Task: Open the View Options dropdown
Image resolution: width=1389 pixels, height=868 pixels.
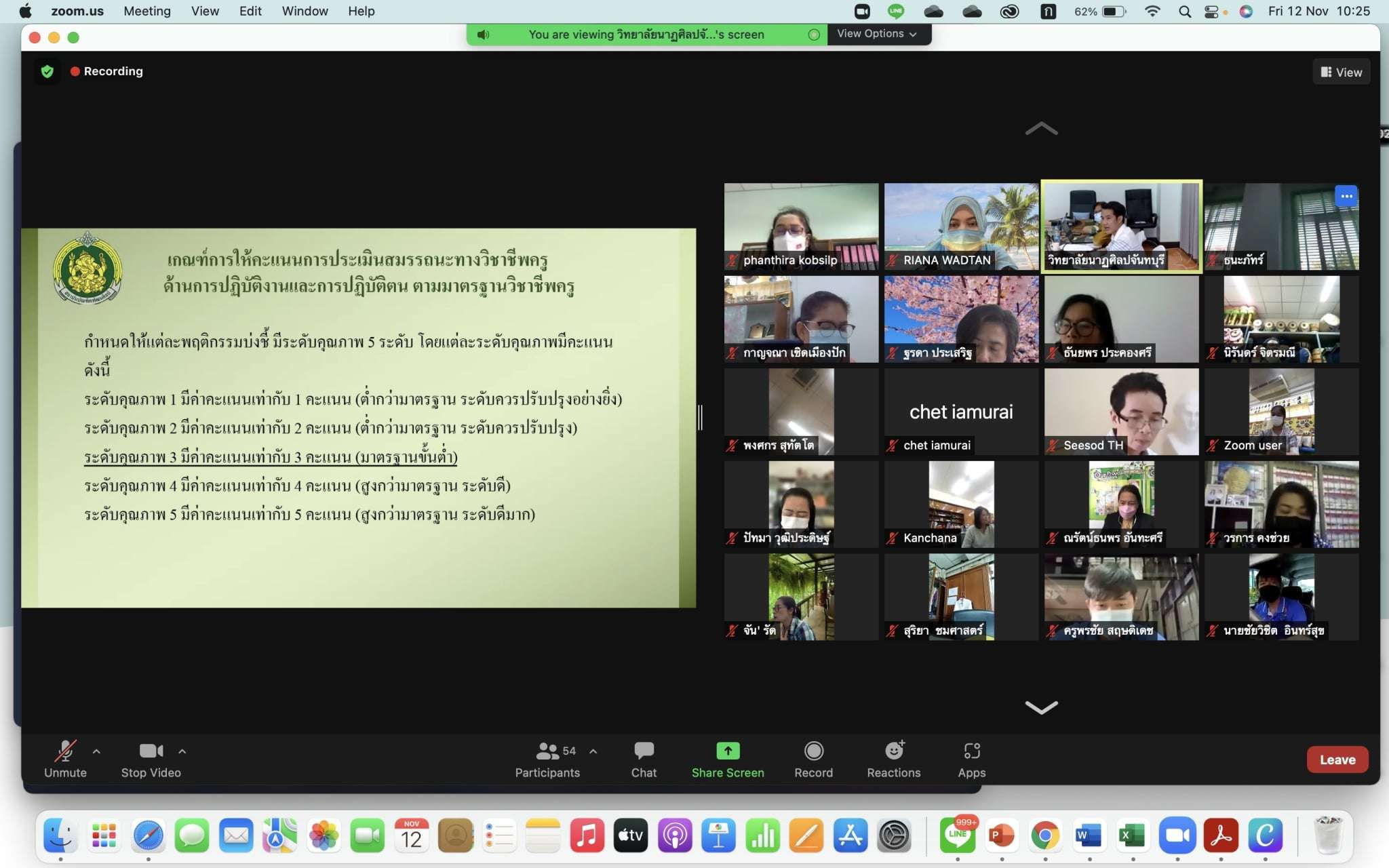Action: click(876, 34)
